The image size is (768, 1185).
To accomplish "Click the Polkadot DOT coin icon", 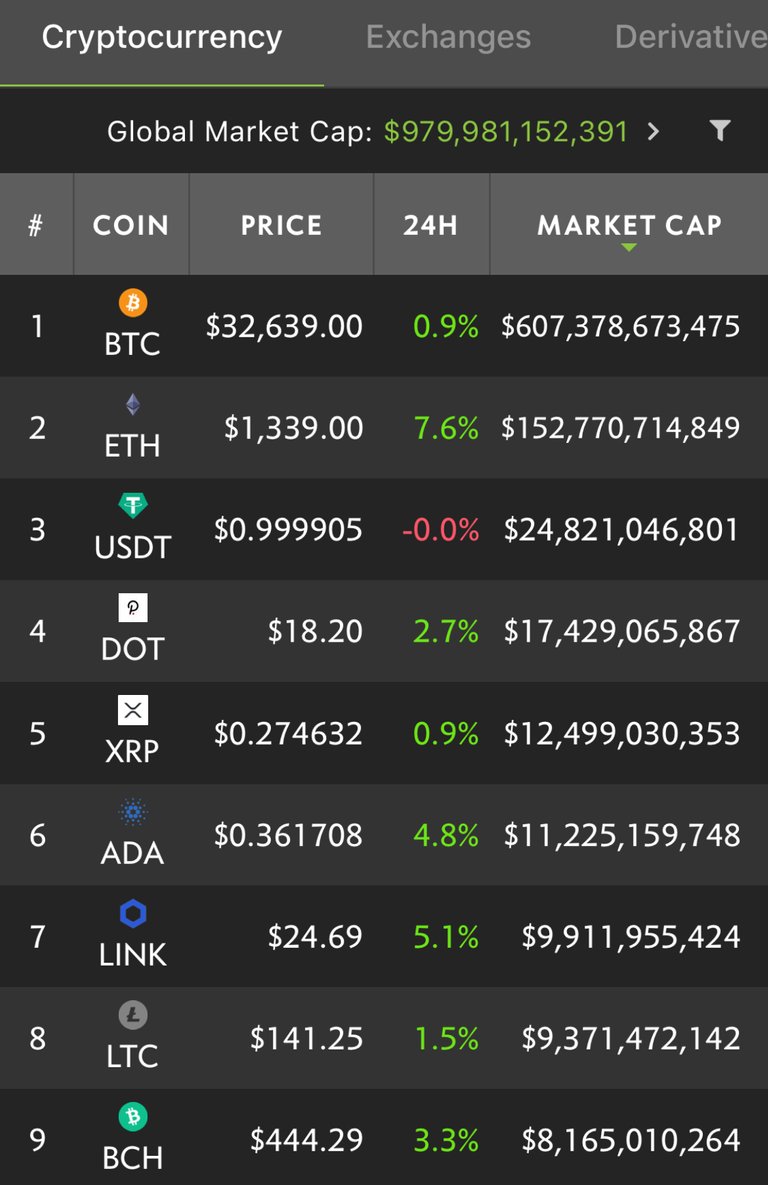I will (133, 608).
